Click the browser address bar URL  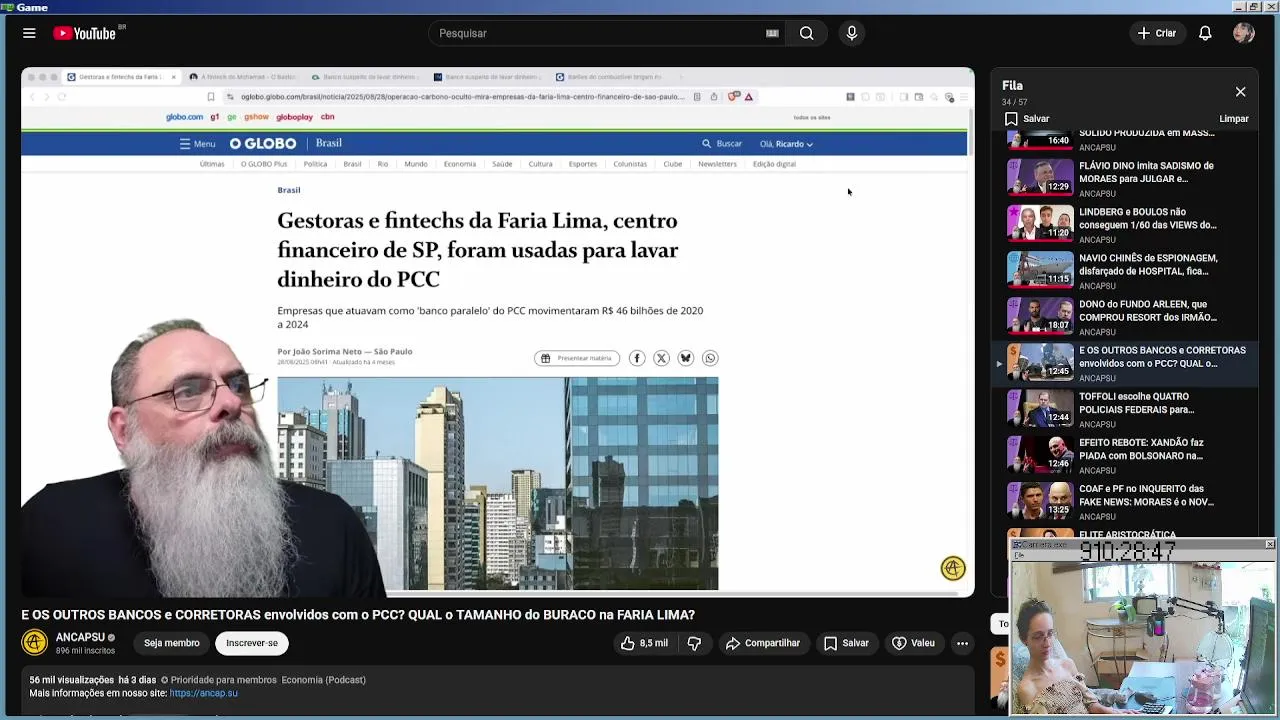point(462,97)
